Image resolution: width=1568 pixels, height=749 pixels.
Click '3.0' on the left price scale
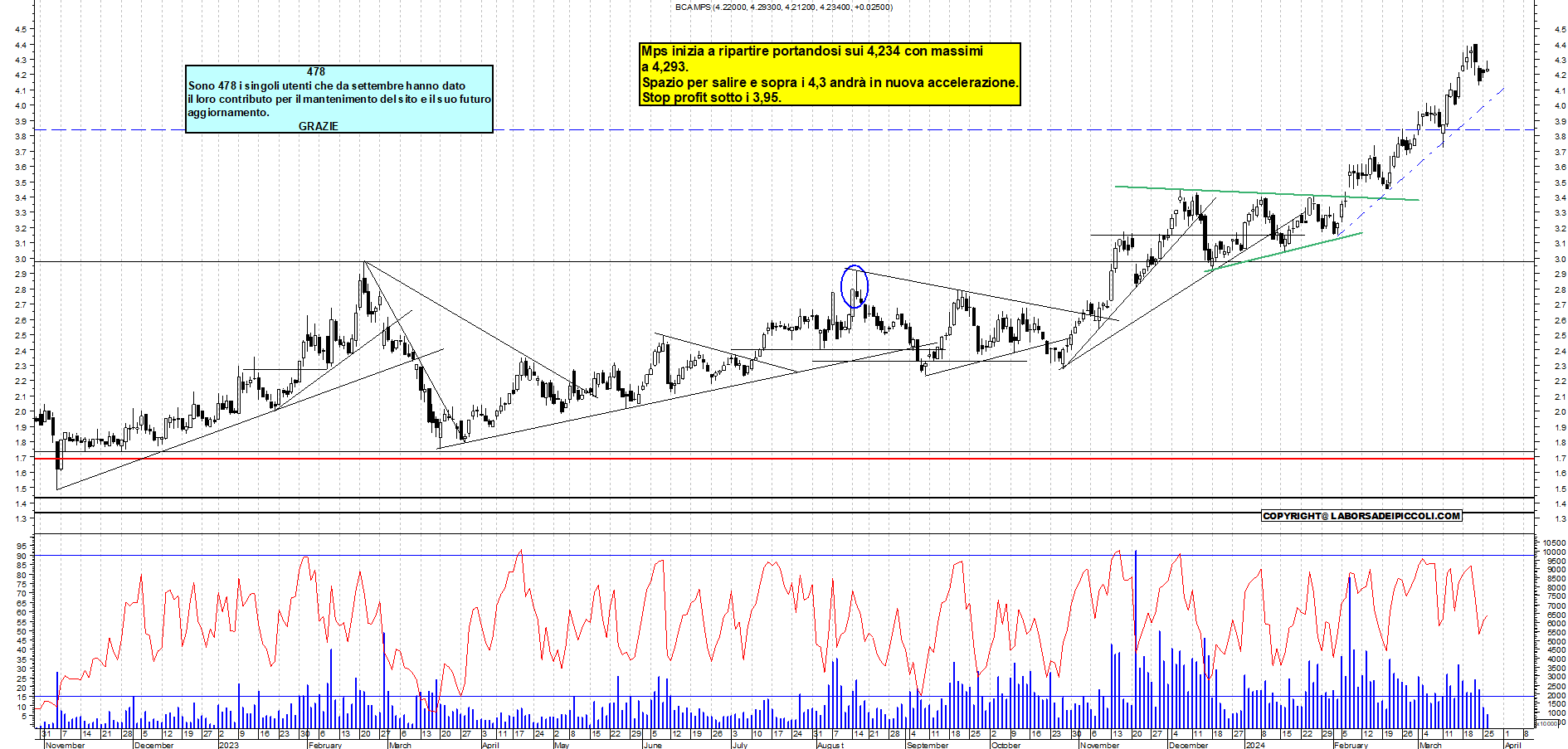pos(21,259)
